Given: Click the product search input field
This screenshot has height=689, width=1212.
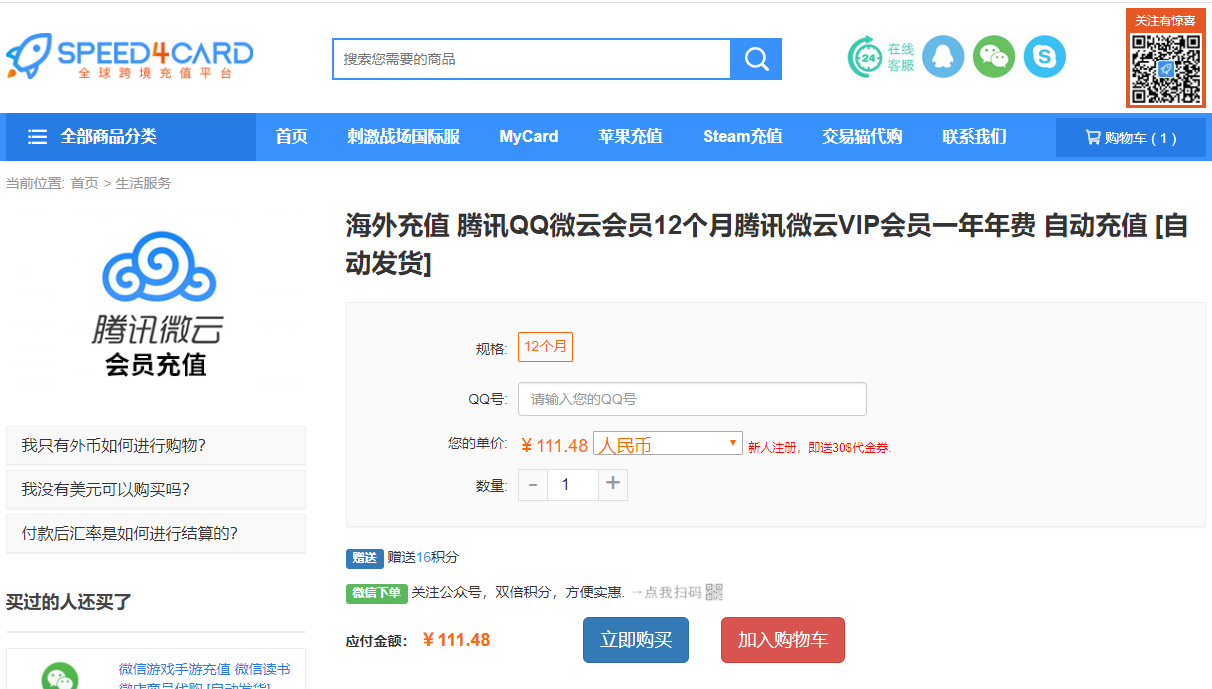Looking at the screenshot, I should tap(532, 59).
